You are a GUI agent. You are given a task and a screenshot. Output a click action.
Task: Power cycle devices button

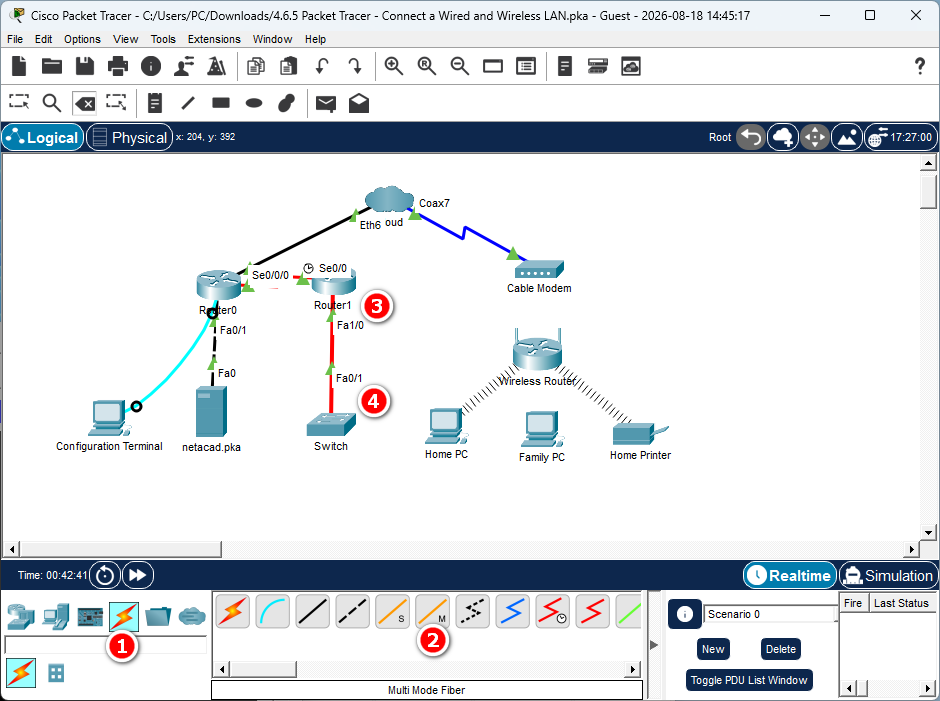click(105, 576)
